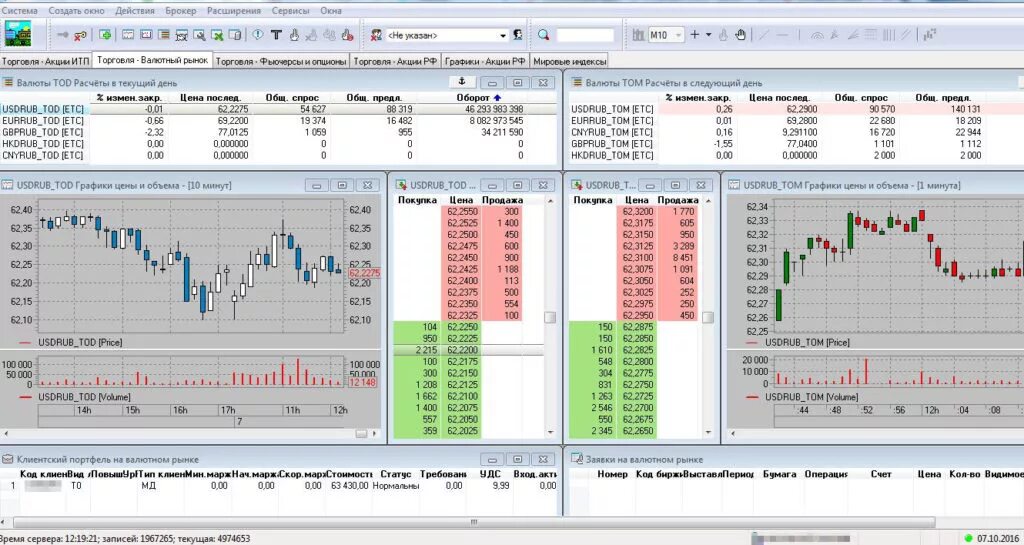Click the 63 430,00 portfolio value cell
Screen dimensions: 1024x545
(x=349, y=486)
